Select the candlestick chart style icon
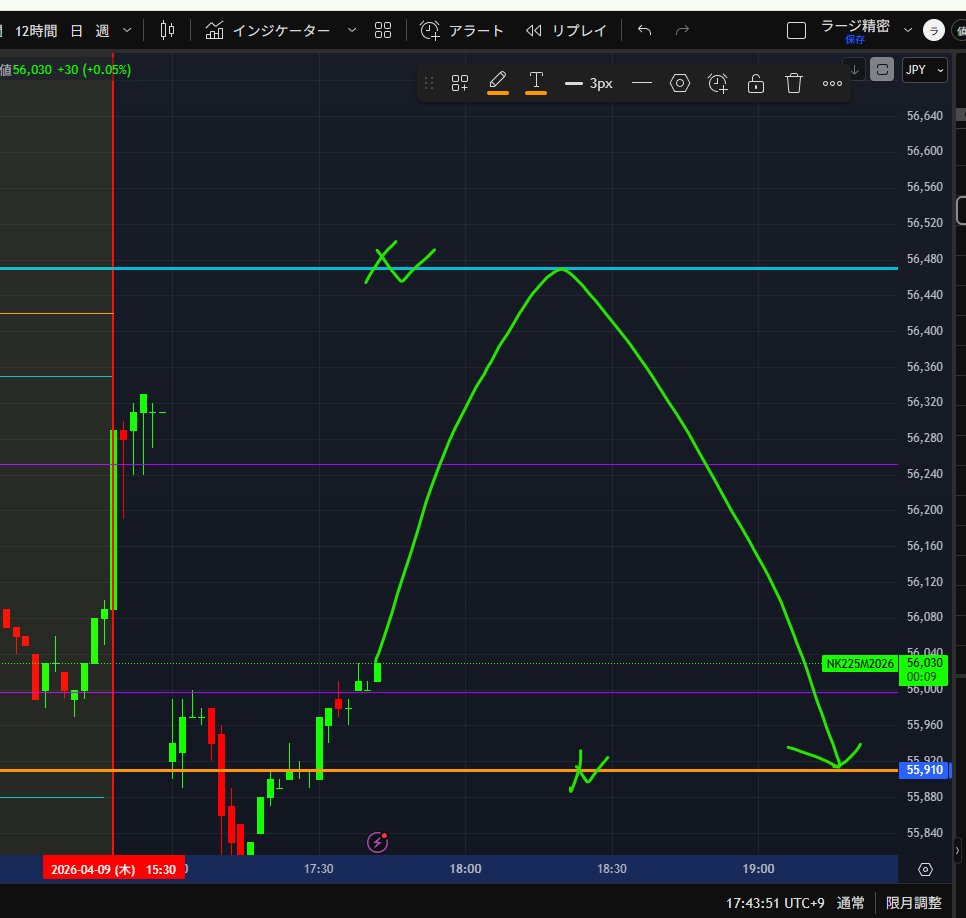Viewport: 966px width, 918px height. pyautogui.click(x=167, y=30)
